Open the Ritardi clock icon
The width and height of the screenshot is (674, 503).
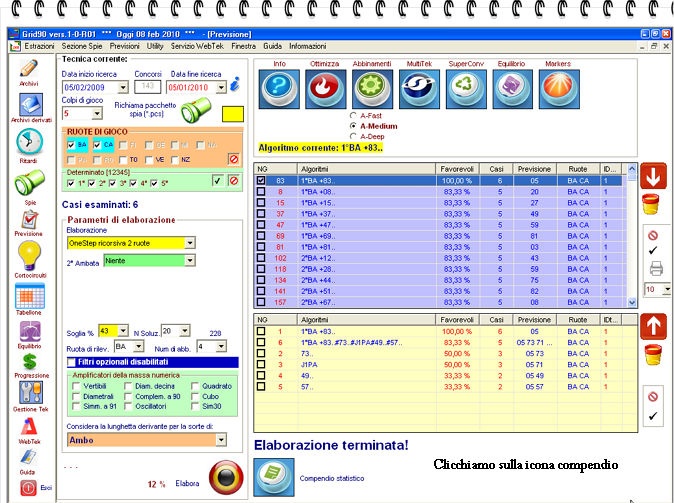coord(29,142)
